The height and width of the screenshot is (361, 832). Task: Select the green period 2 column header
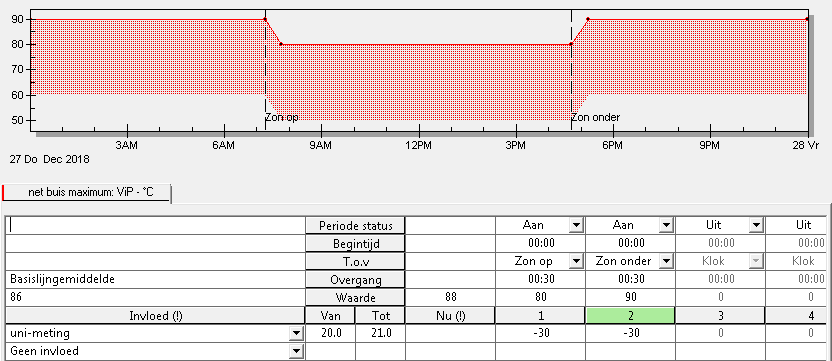coord(630,316)
